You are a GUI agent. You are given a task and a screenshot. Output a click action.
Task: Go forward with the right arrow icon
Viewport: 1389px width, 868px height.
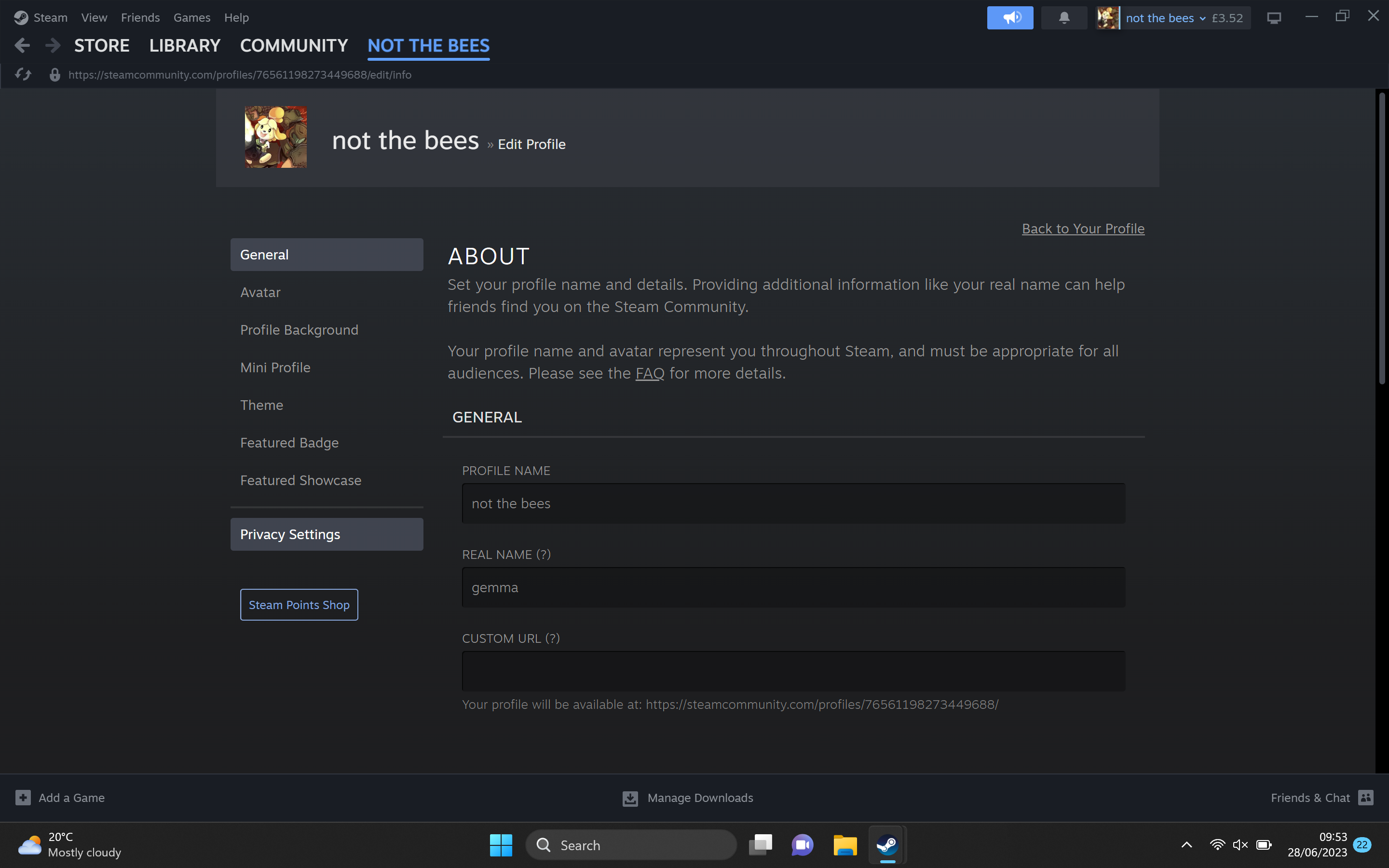pos(52,45)
